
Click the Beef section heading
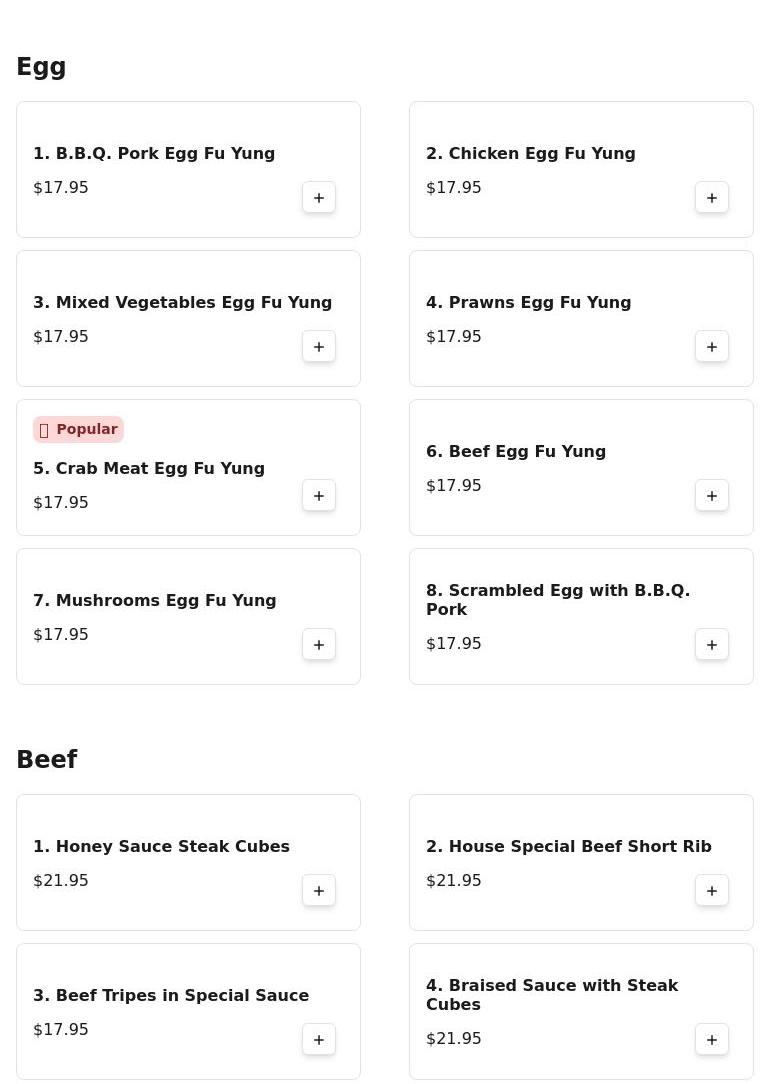point(47,759)
